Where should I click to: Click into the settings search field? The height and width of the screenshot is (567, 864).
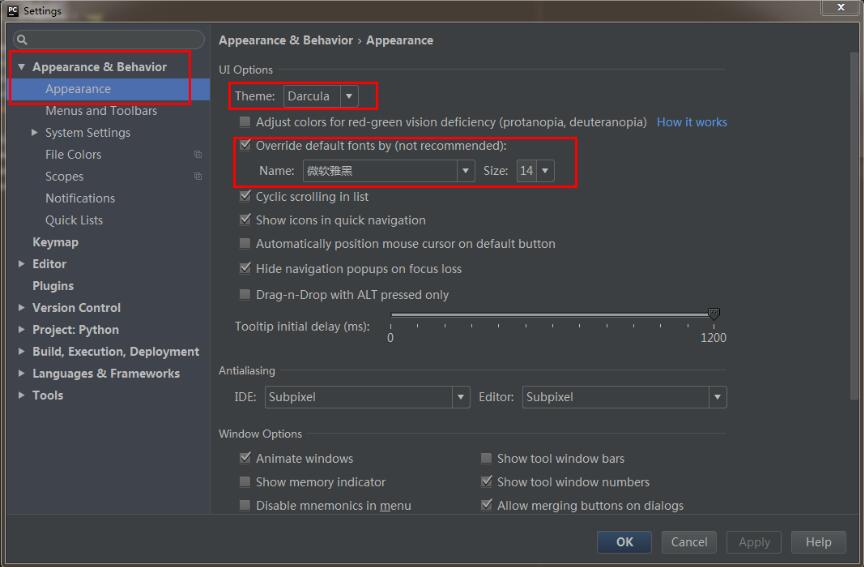[x=110, y=40]
